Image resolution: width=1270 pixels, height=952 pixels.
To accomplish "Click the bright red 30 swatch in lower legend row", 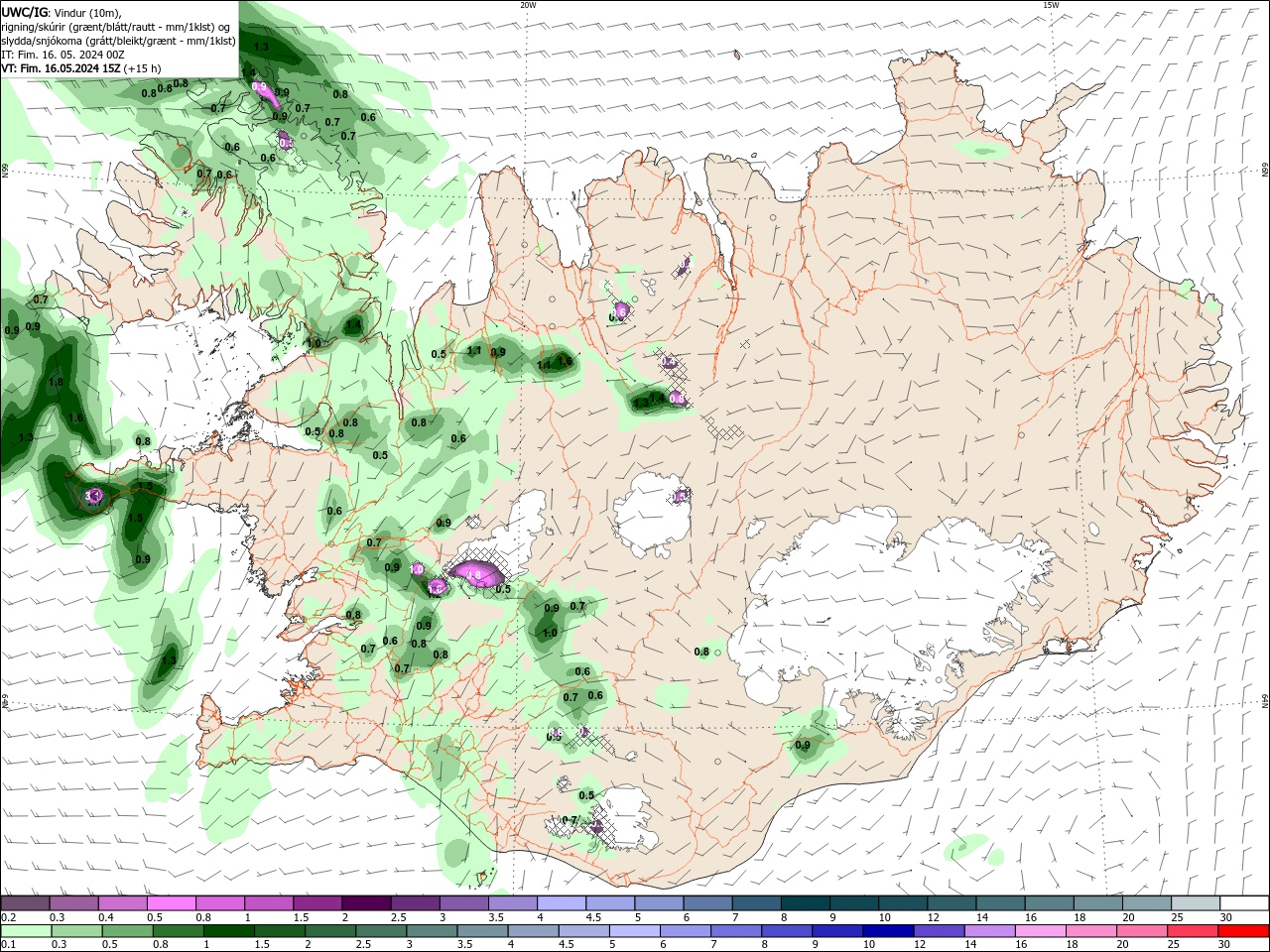I will click(x=1242, y=931).
